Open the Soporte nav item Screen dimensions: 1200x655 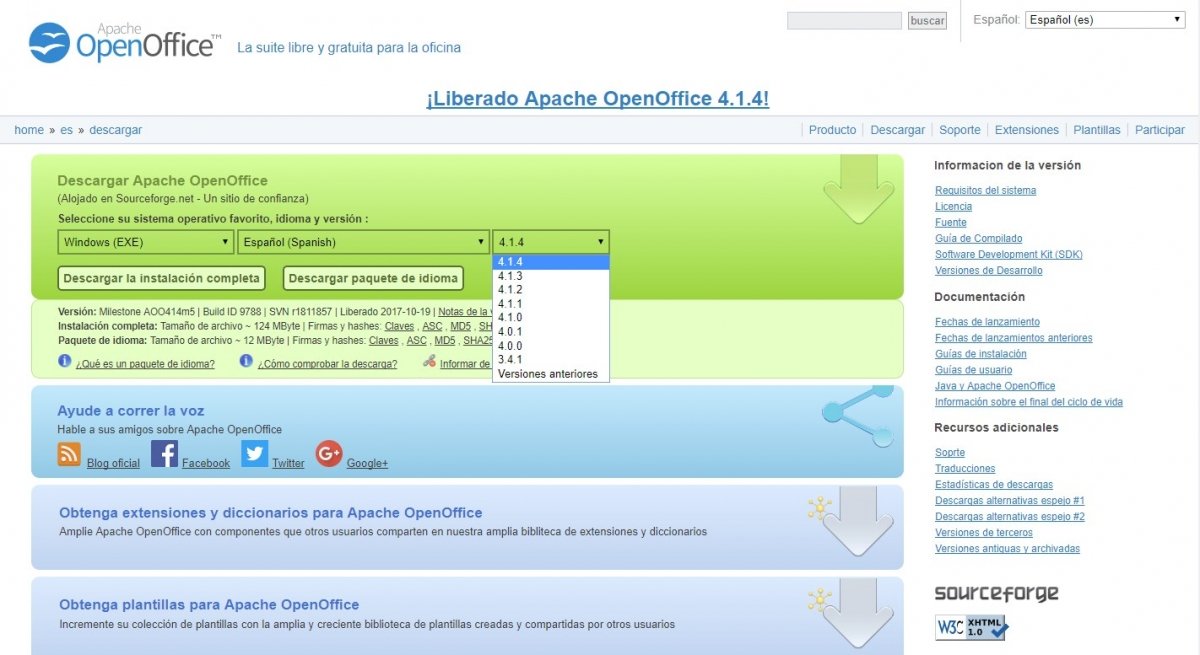959,130
